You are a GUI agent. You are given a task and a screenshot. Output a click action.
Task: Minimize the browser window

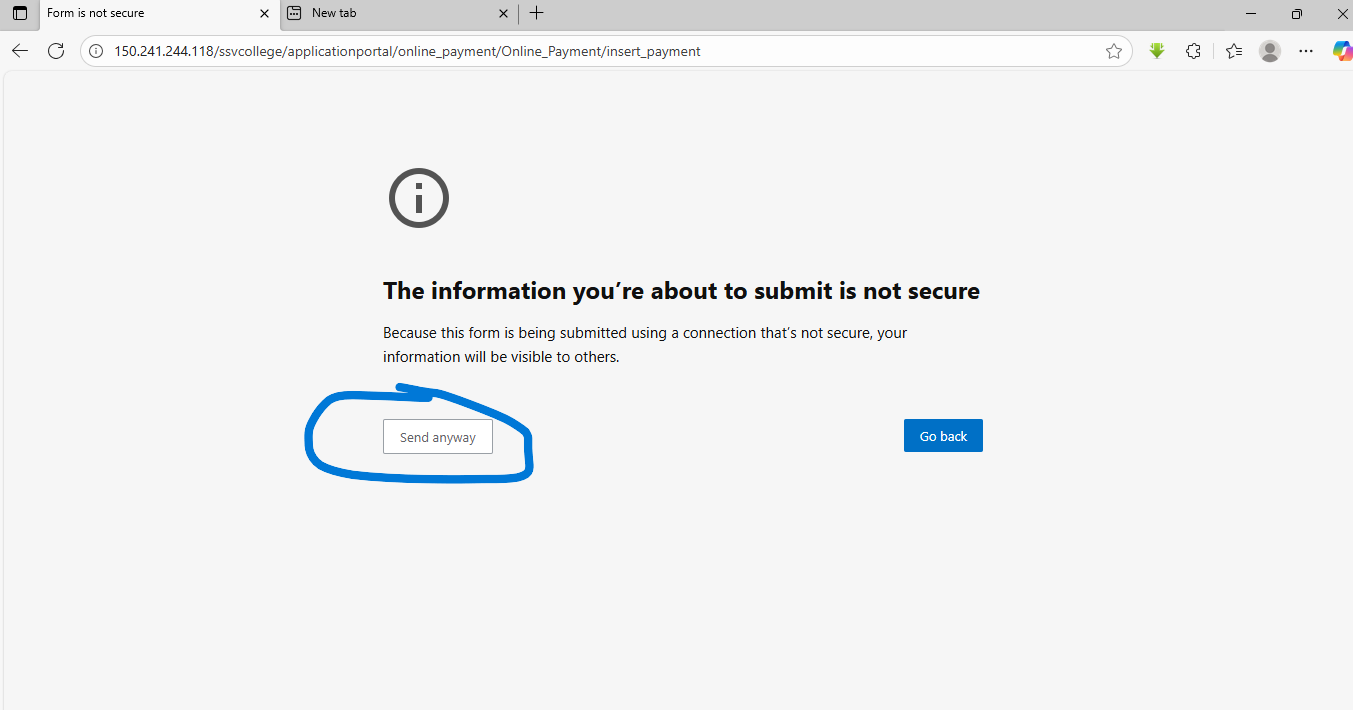[x=1251, y=13]
